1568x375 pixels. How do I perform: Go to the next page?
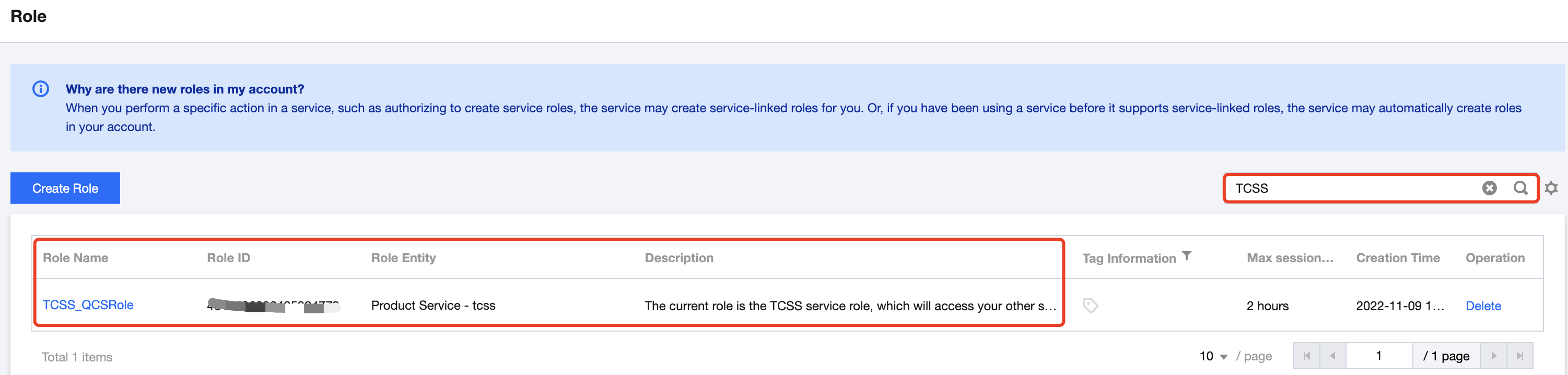tap(1494, 356)
